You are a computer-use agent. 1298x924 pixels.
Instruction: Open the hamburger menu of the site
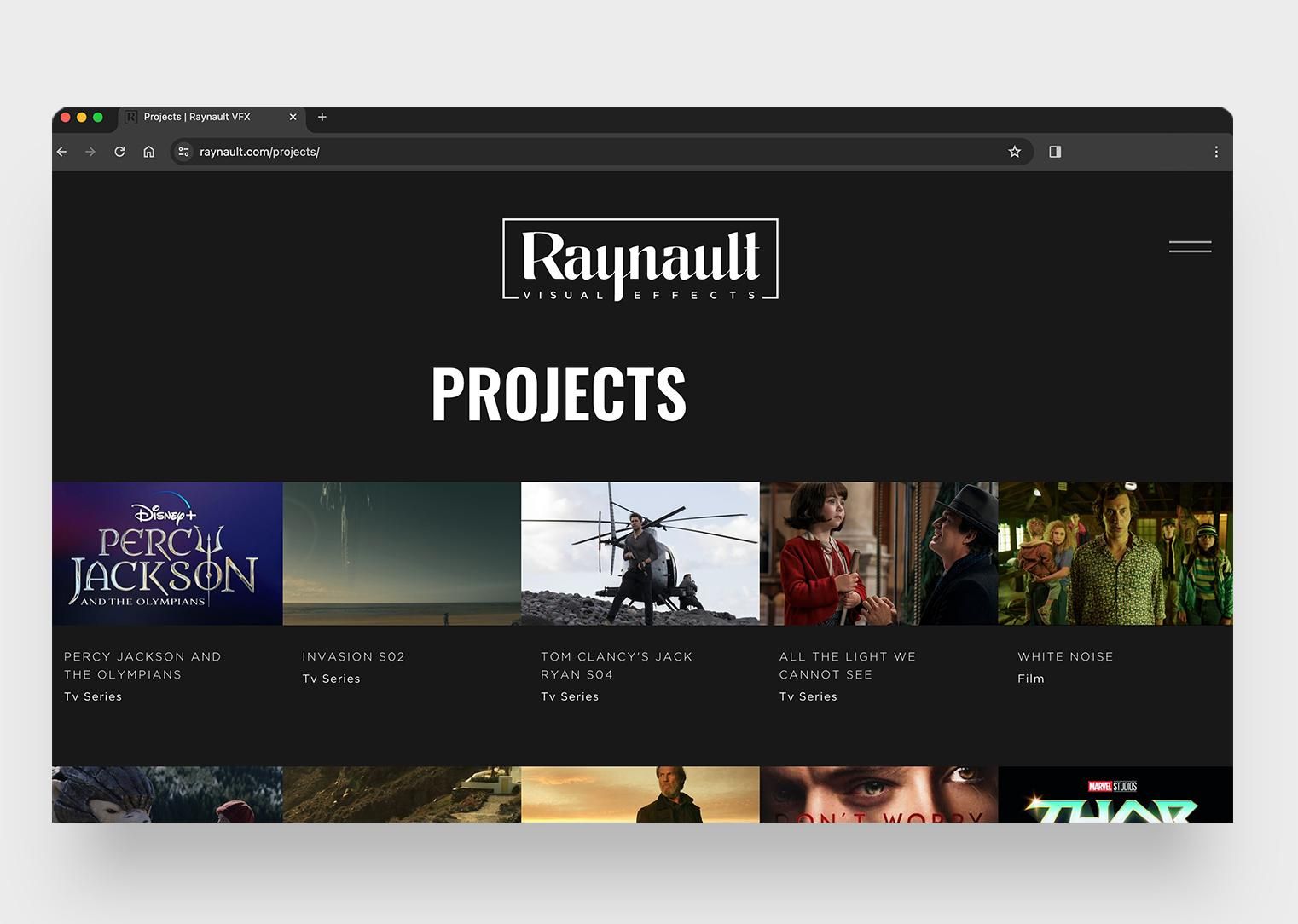[x=1190, y=246]
